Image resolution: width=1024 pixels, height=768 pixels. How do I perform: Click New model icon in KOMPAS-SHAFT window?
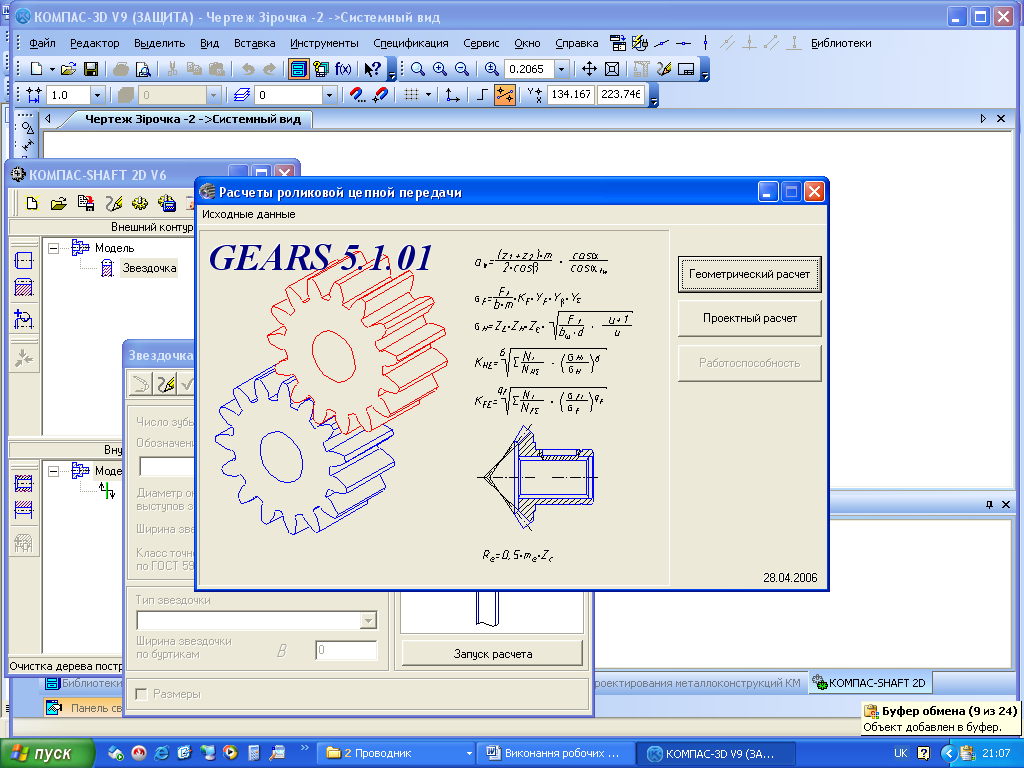pos(32,203)
